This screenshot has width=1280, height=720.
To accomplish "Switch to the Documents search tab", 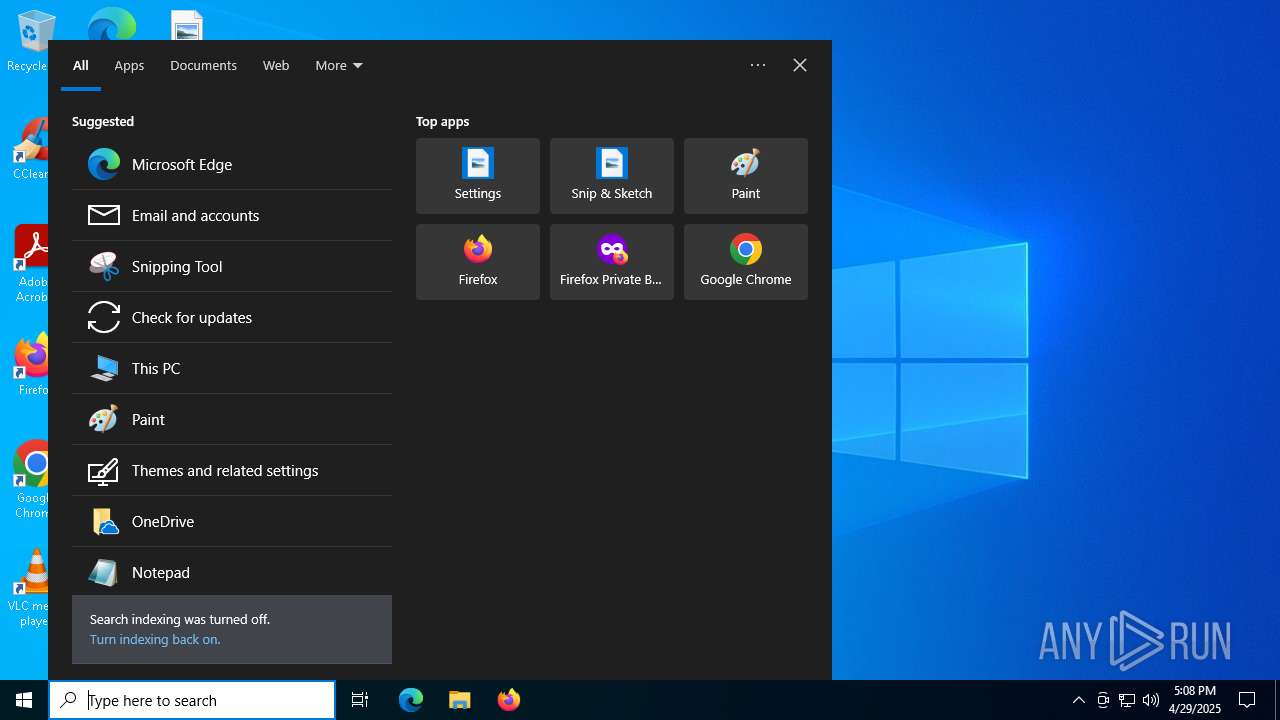I will coord(203,65).
